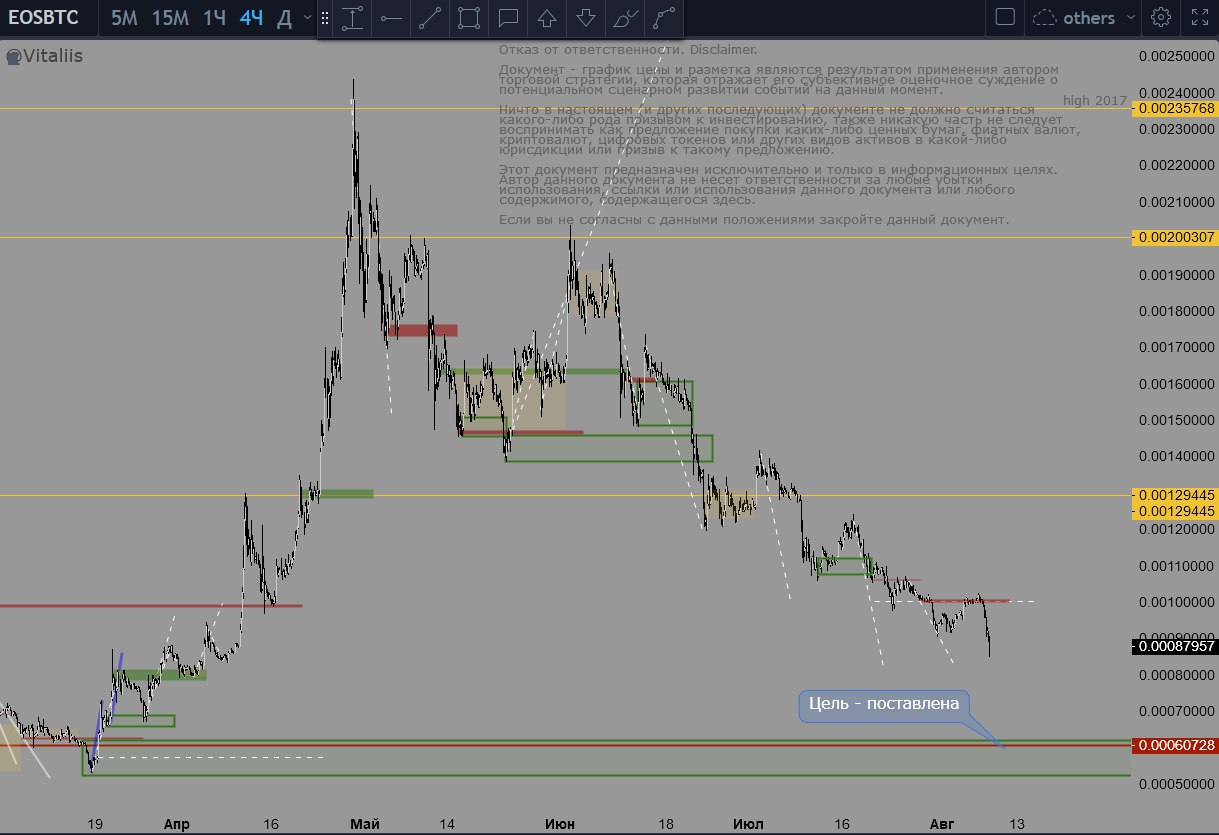Select the 4Ч timeframe
The height and width of the screenshot is (835, 1219).
click(x=251, y=18)
